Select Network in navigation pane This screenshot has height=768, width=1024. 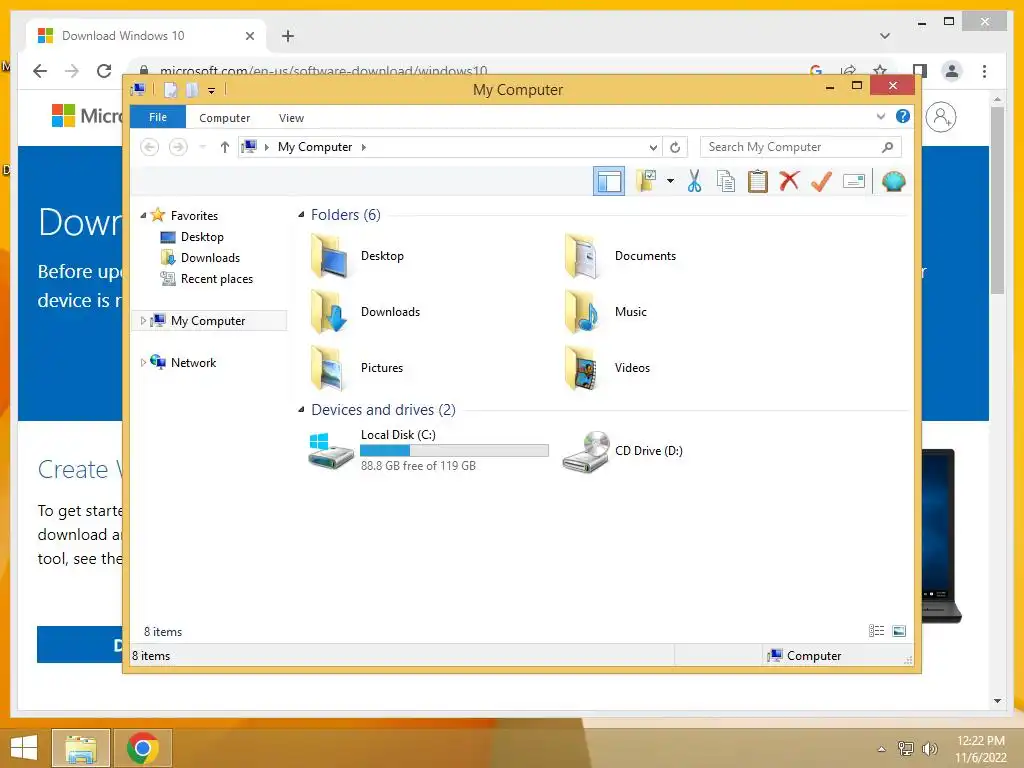pos(193,362)
